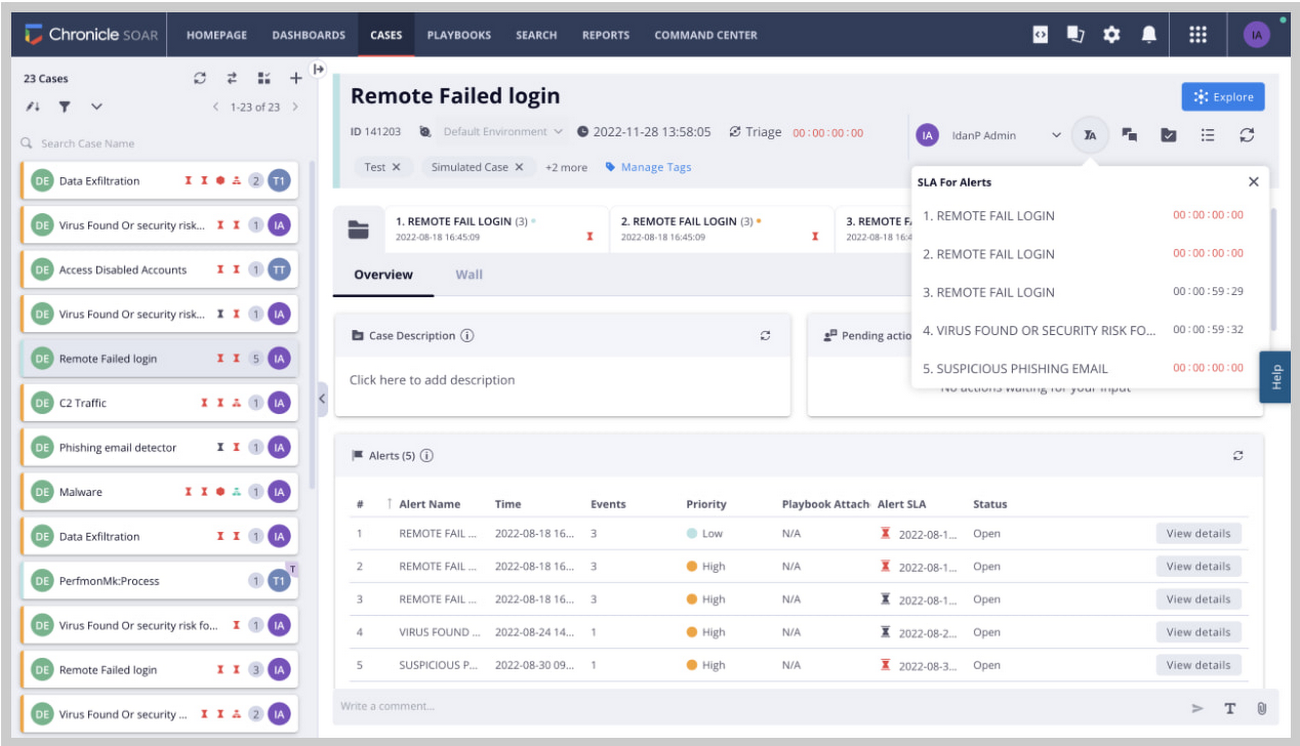Open the cases filter funnel
Screen dimensions: 1300x746
pos(64,107)
